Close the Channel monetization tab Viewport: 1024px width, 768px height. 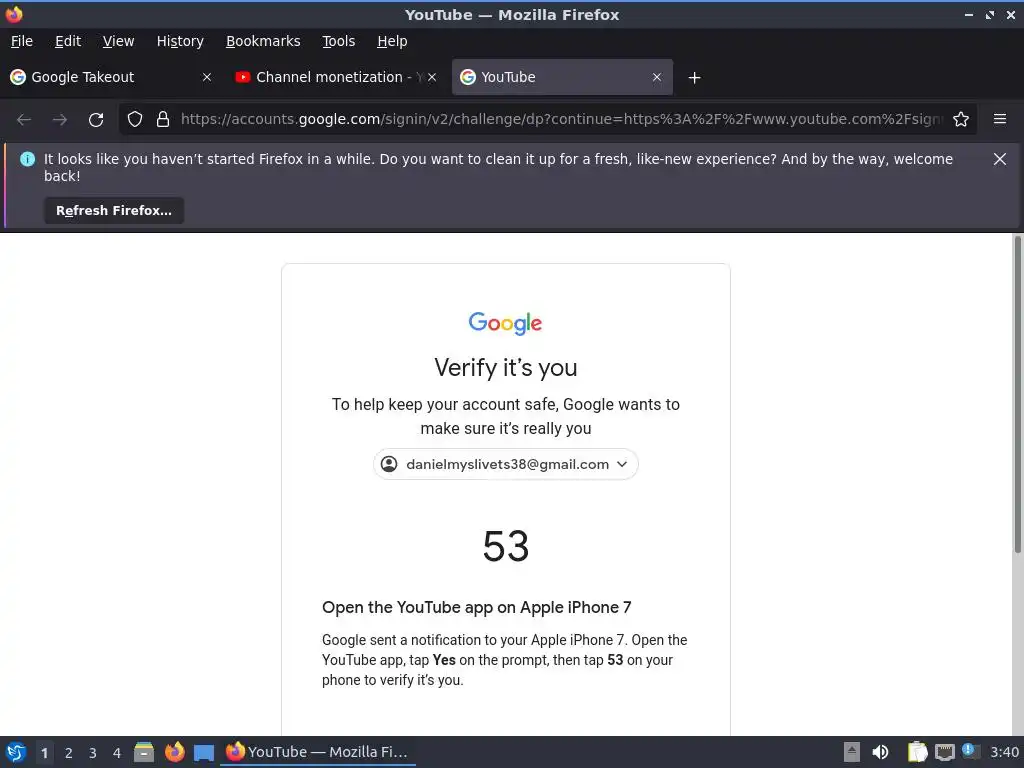click(x=432, y=77)
